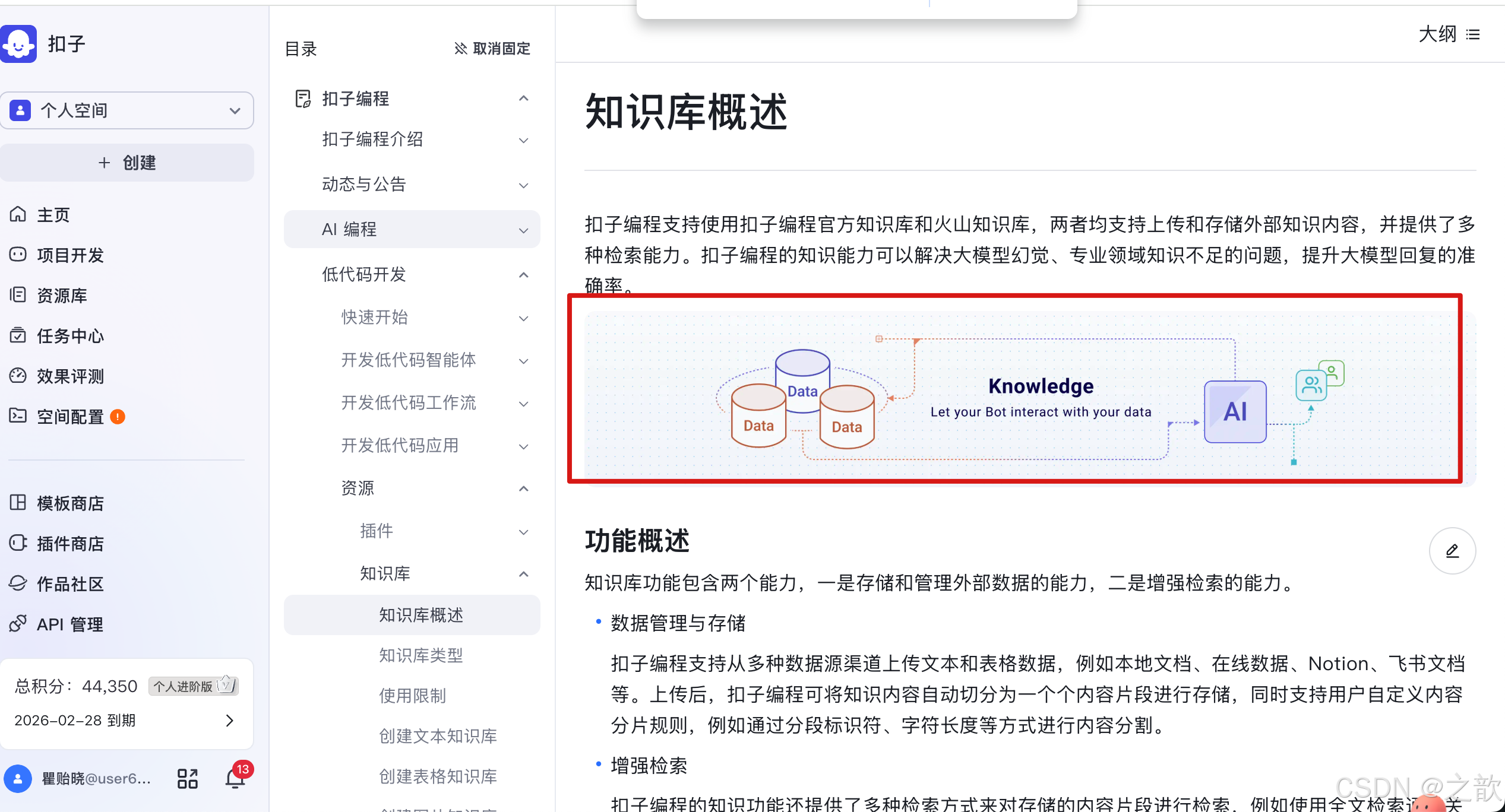This screenshot has width=1505, height=812.
Task: Open 资源库 from the sidebar
Action: (x=19, y=295)
